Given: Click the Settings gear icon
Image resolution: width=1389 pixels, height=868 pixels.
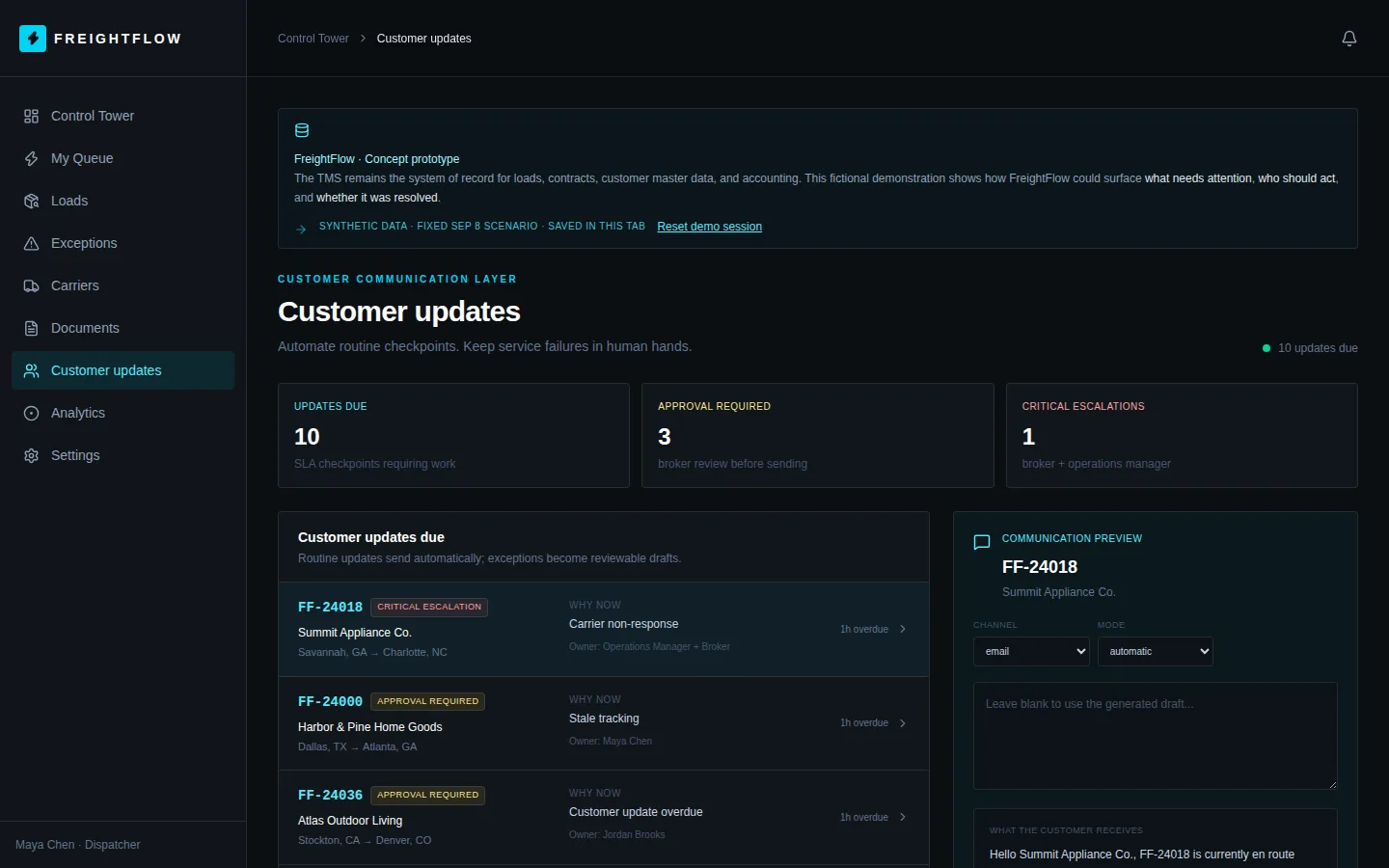Looking at the screenshot, I should pos(31,455).
